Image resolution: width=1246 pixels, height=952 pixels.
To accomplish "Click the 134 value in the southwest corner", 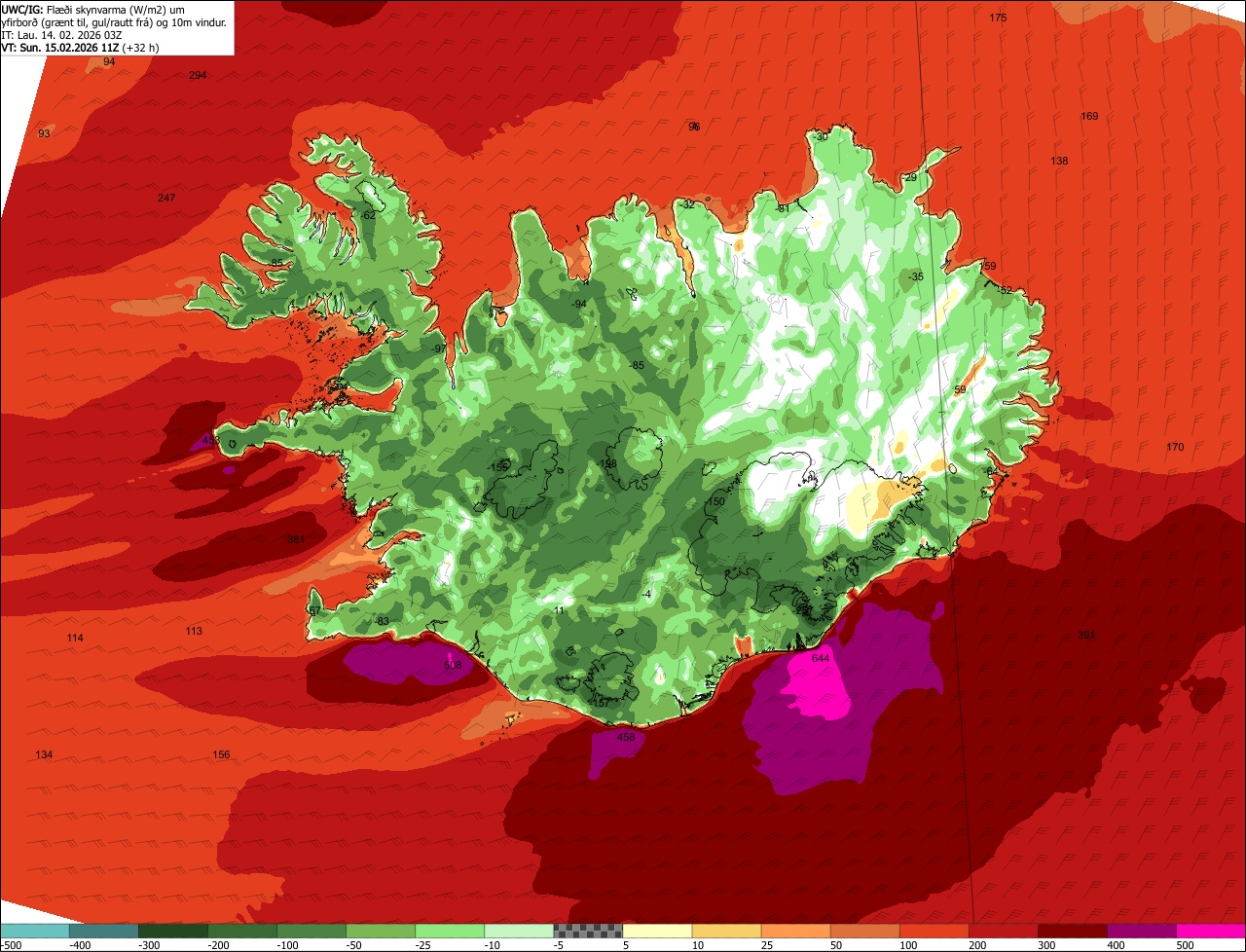I will pyautogui.click(x=44, y=755).
